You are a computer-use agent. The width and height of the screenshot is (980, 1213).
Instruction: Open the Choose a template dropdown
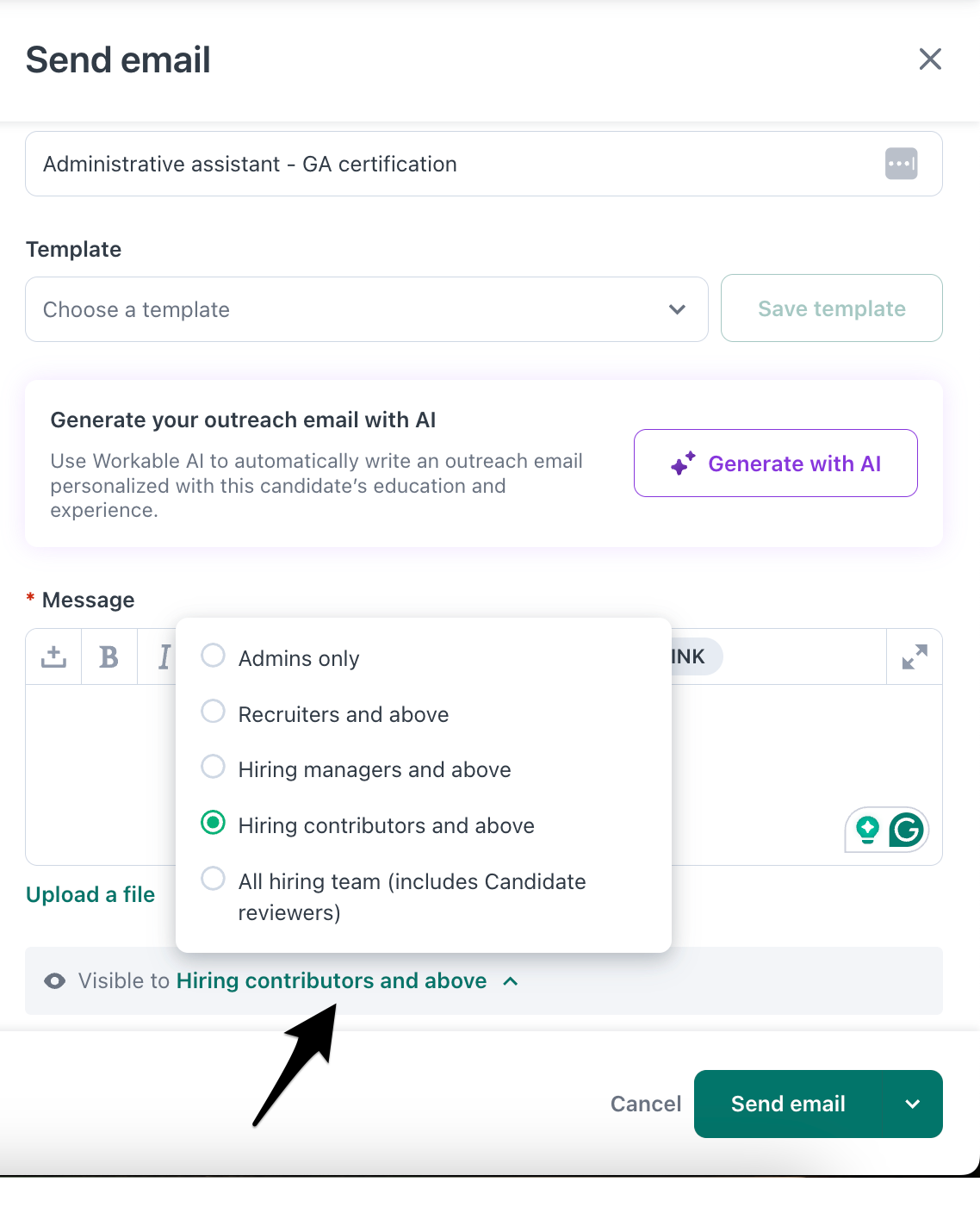click(366, 309)
